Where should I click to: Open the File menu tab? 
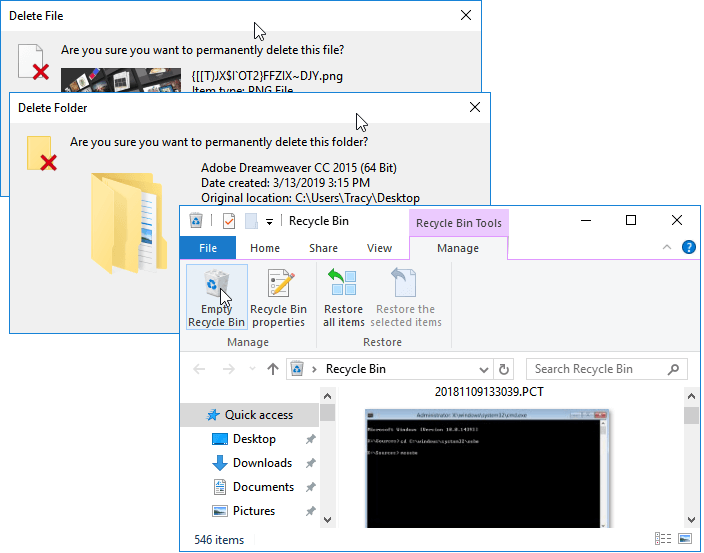coord(208,248)
